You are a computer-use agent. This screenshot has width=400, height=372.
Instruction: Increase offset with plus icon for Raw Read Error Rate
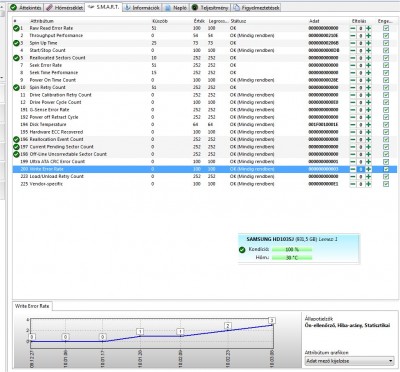[368, 28]
